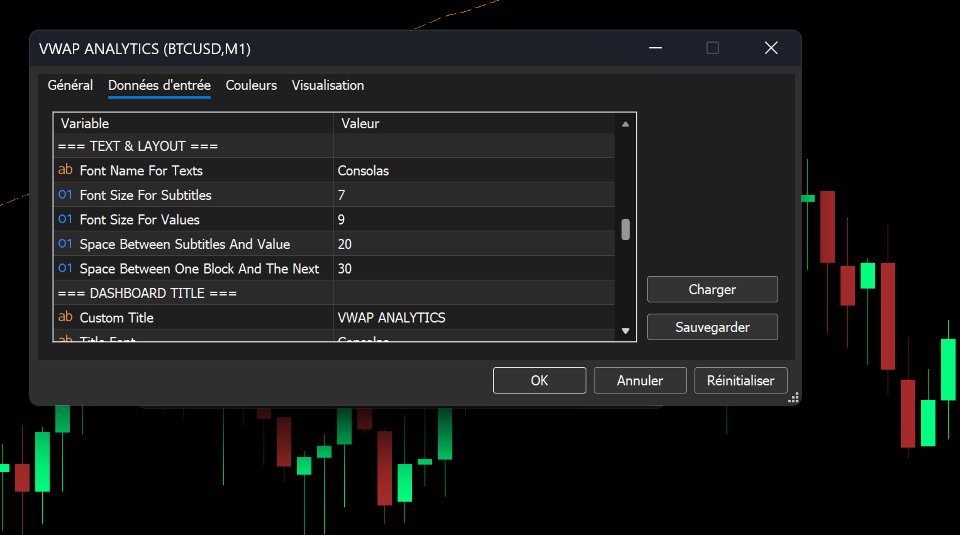Click the scroll down arrow of the parameter list
The width and height of the screenshot is (960, 535).
tap(625, 331)
